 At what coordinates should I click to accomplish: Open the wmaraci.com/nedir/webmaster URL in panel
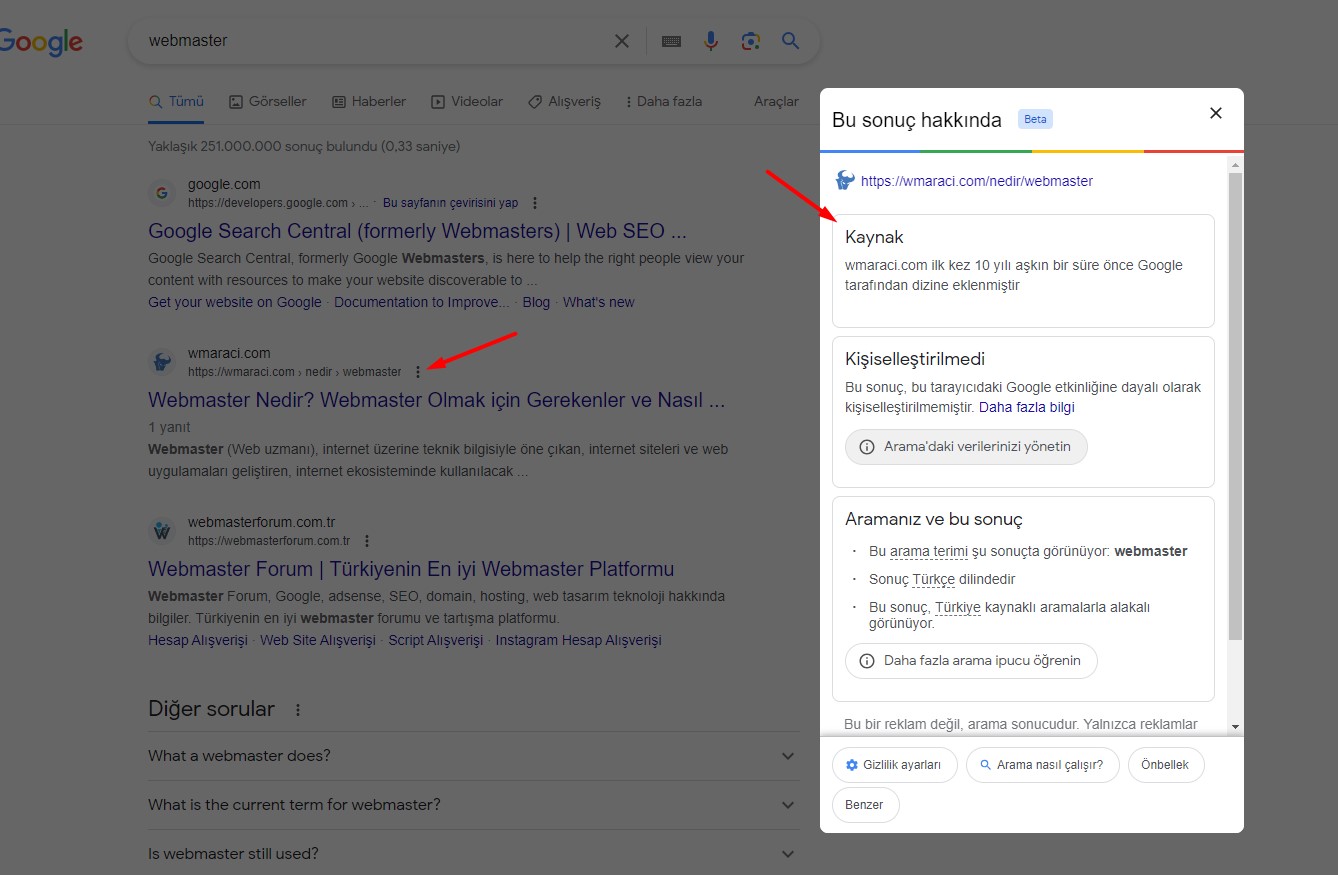click(977, 181)
